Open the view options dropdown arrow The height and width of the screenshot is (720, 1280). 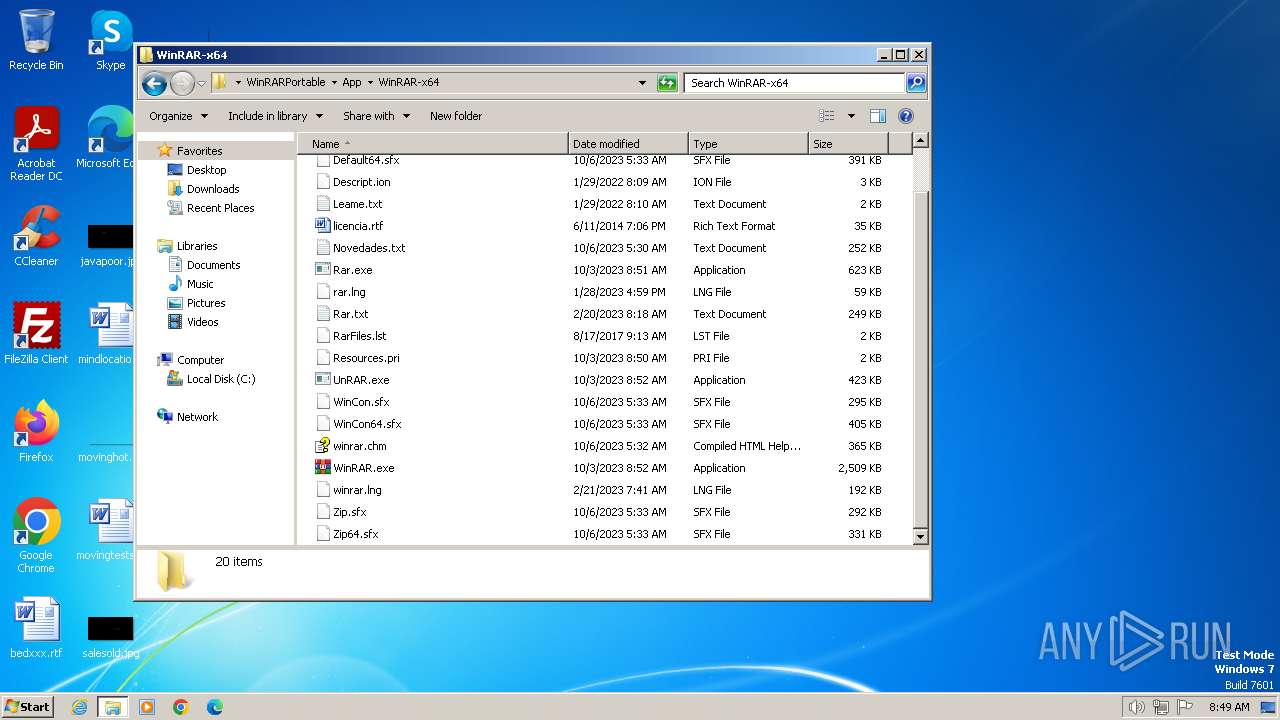[x=851, y=116]
